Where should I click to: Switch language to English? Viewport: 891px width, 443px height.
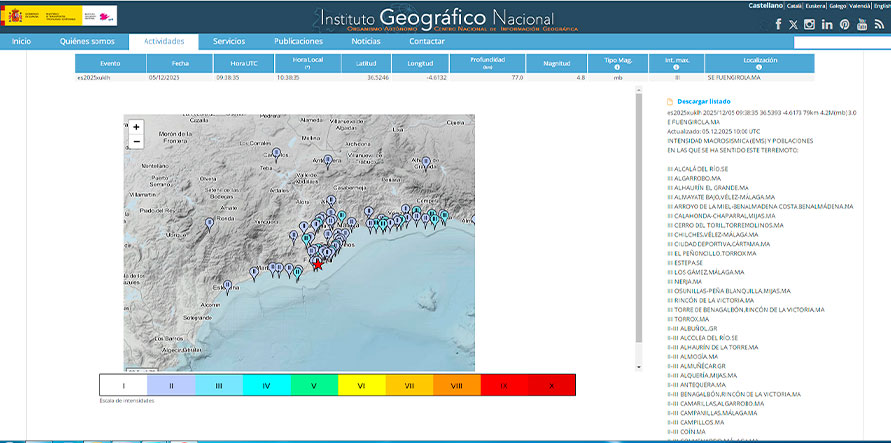coord(880,6)
